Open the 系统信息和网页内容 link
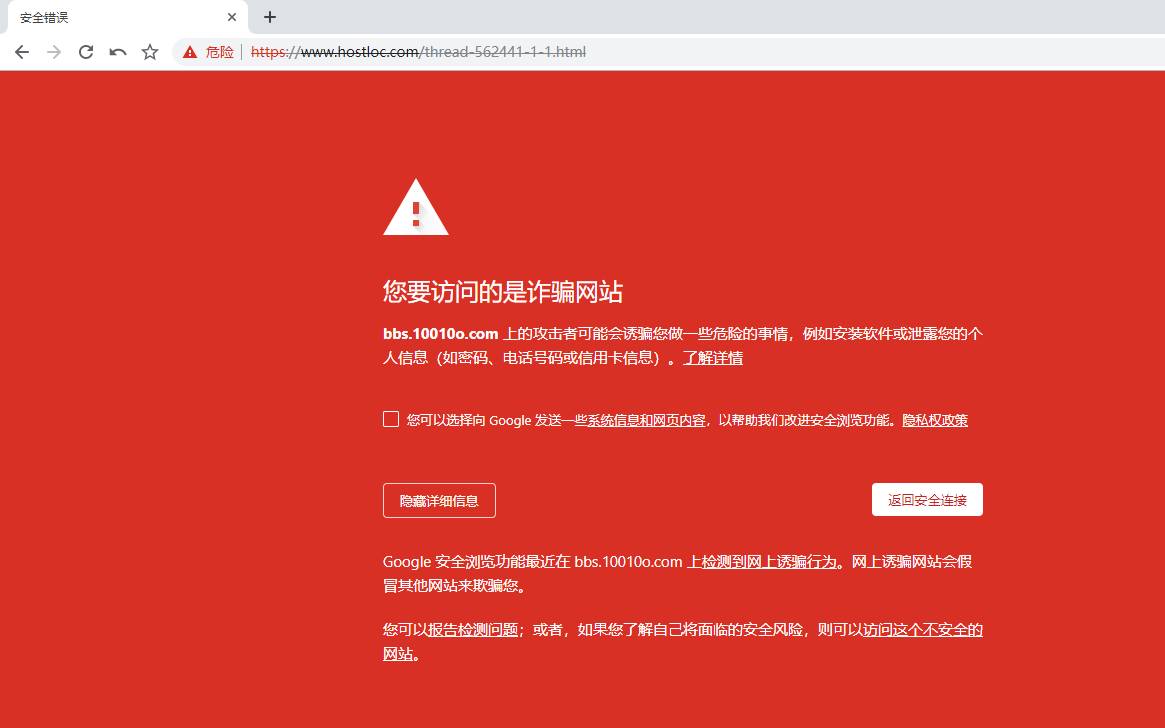This screenshot has width=1165, height=728. [x=646, y=420]
